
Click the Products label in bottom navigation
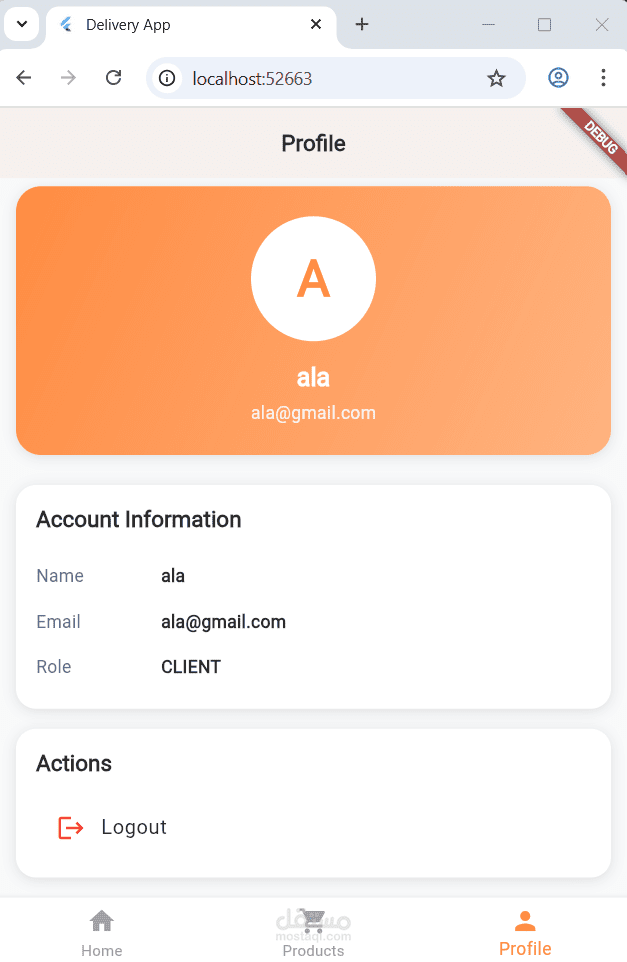(313, 951)
